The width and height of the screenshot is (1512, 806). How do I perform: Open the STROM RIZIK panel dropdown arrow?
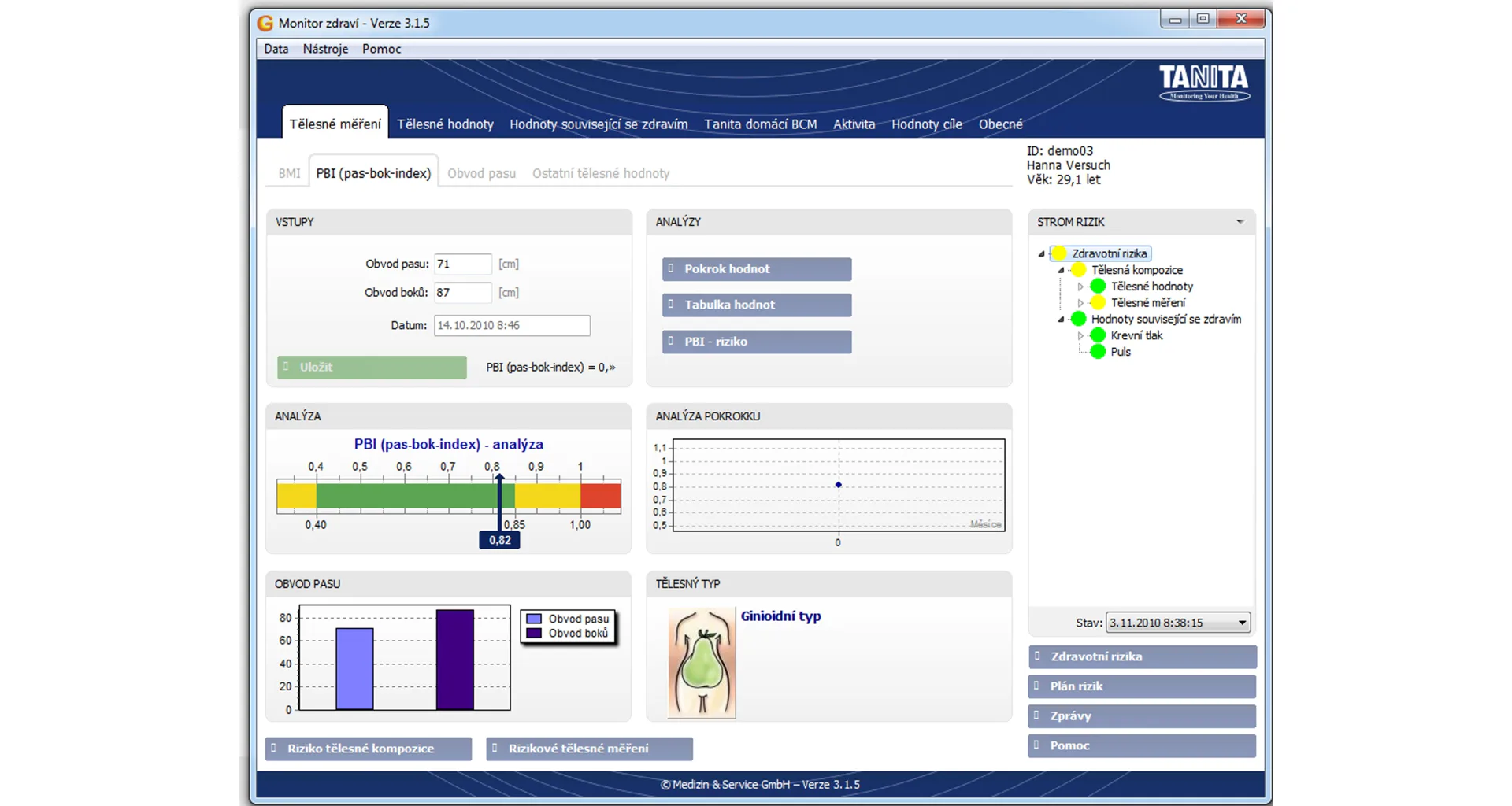pyautogui.click(x=1240, y=222)
